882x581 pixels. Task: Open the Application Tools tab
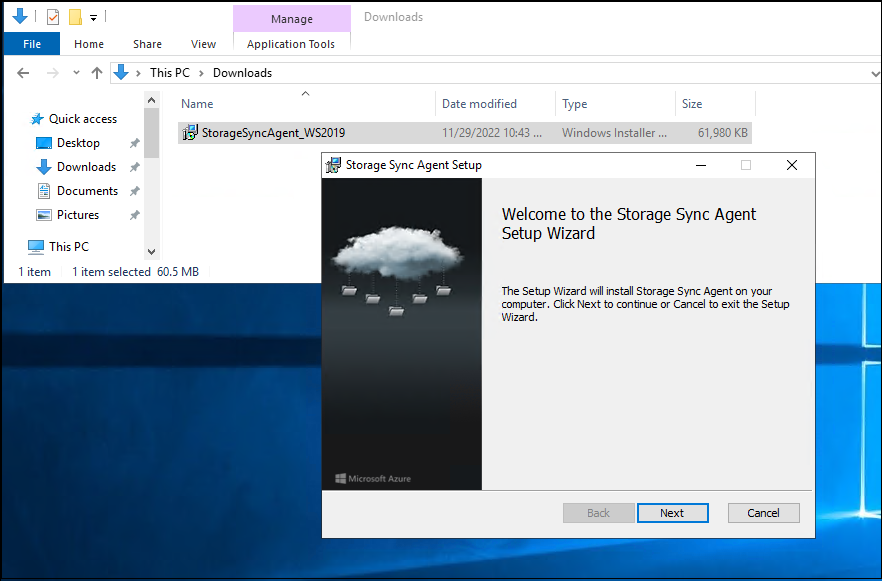[x=291, y=44]
